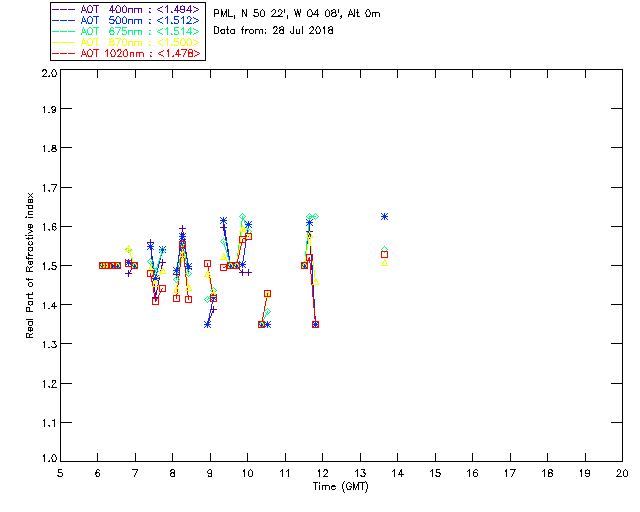This screenshot has height=512, width=640.
Task: Click the AOT 675nm legend entry
Action: pyautogui.click(x=127, y=31)
